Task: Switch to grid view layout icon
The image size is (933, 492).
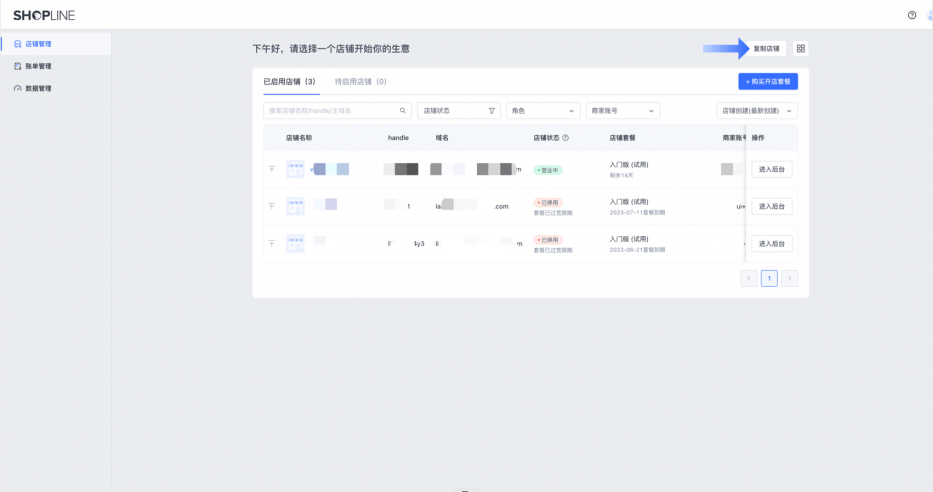Action: tap(801, 48)
